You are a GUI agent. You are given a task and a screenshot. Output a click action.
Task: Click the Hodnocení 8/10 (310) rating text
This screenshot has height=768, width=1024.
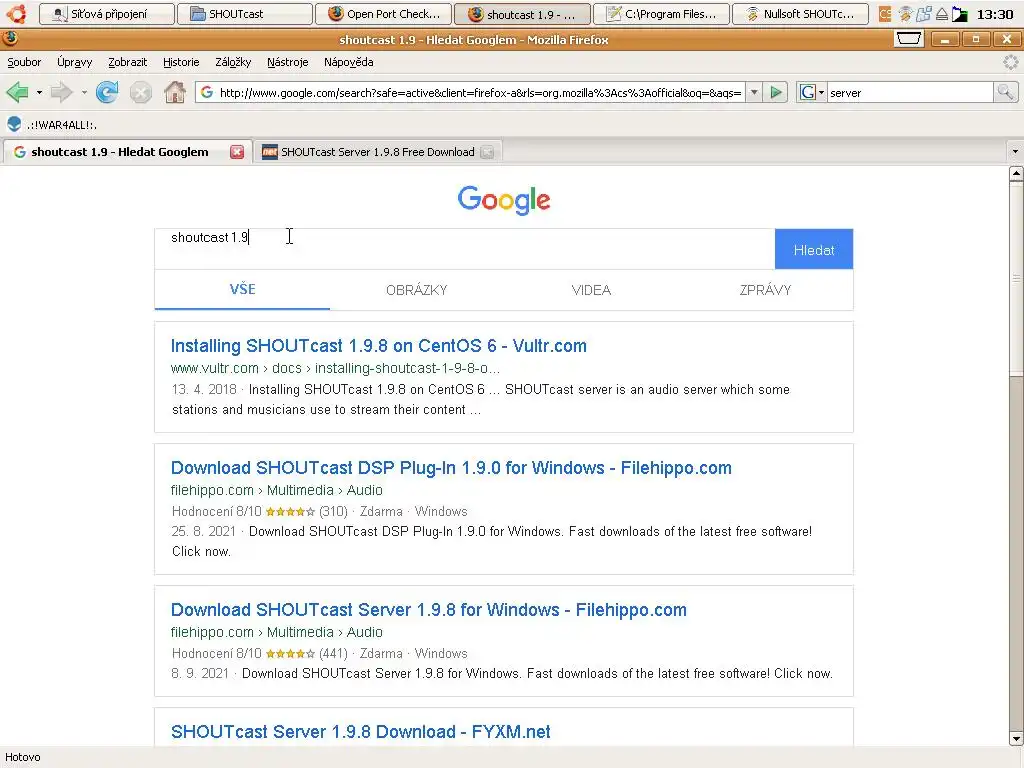click(259, 511)
